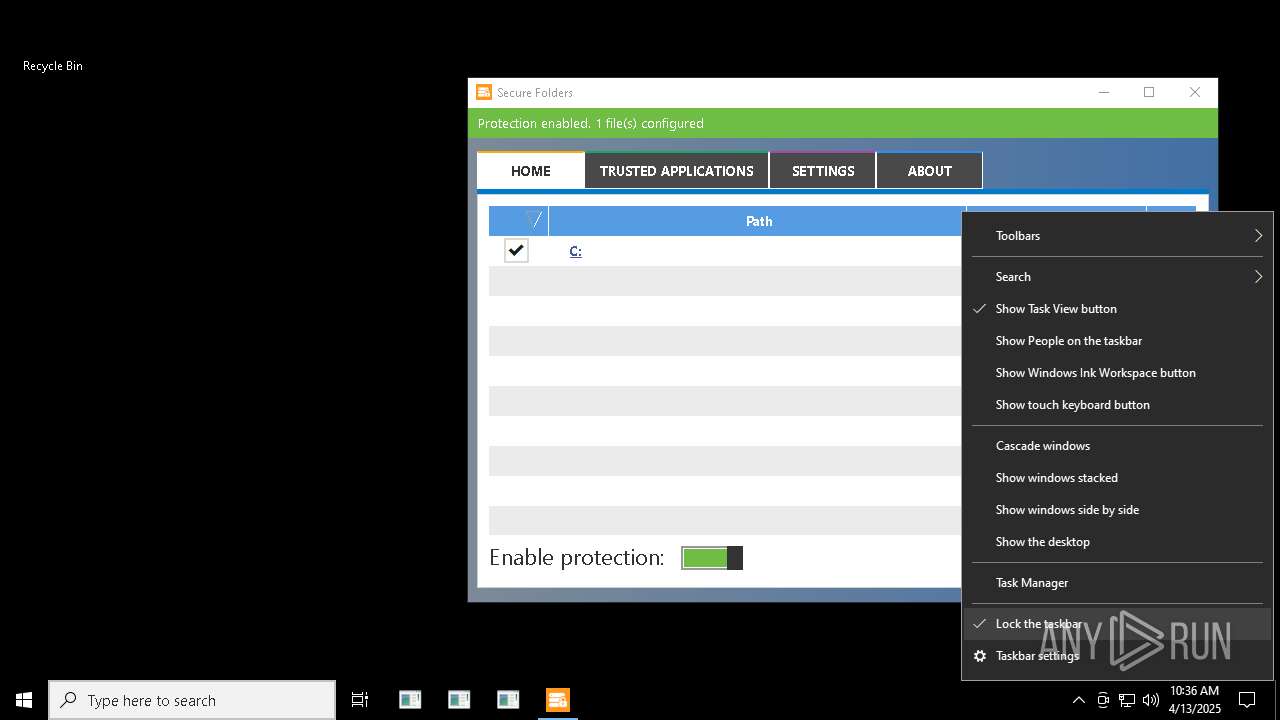Open Taskbar settings
Viewport: 1280px width, 720px height.
(1117, 656)
